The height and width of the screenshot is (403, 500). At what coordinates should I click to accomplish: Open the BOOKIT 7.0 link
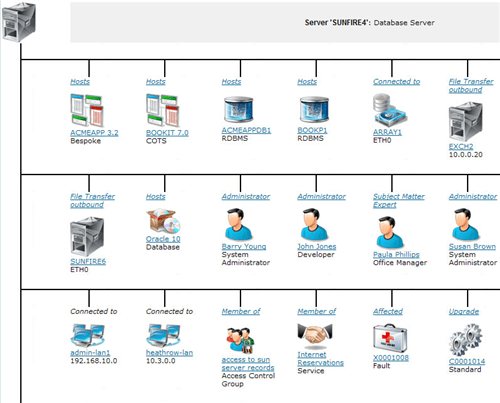pyautogui.click(x=167, y=133)
